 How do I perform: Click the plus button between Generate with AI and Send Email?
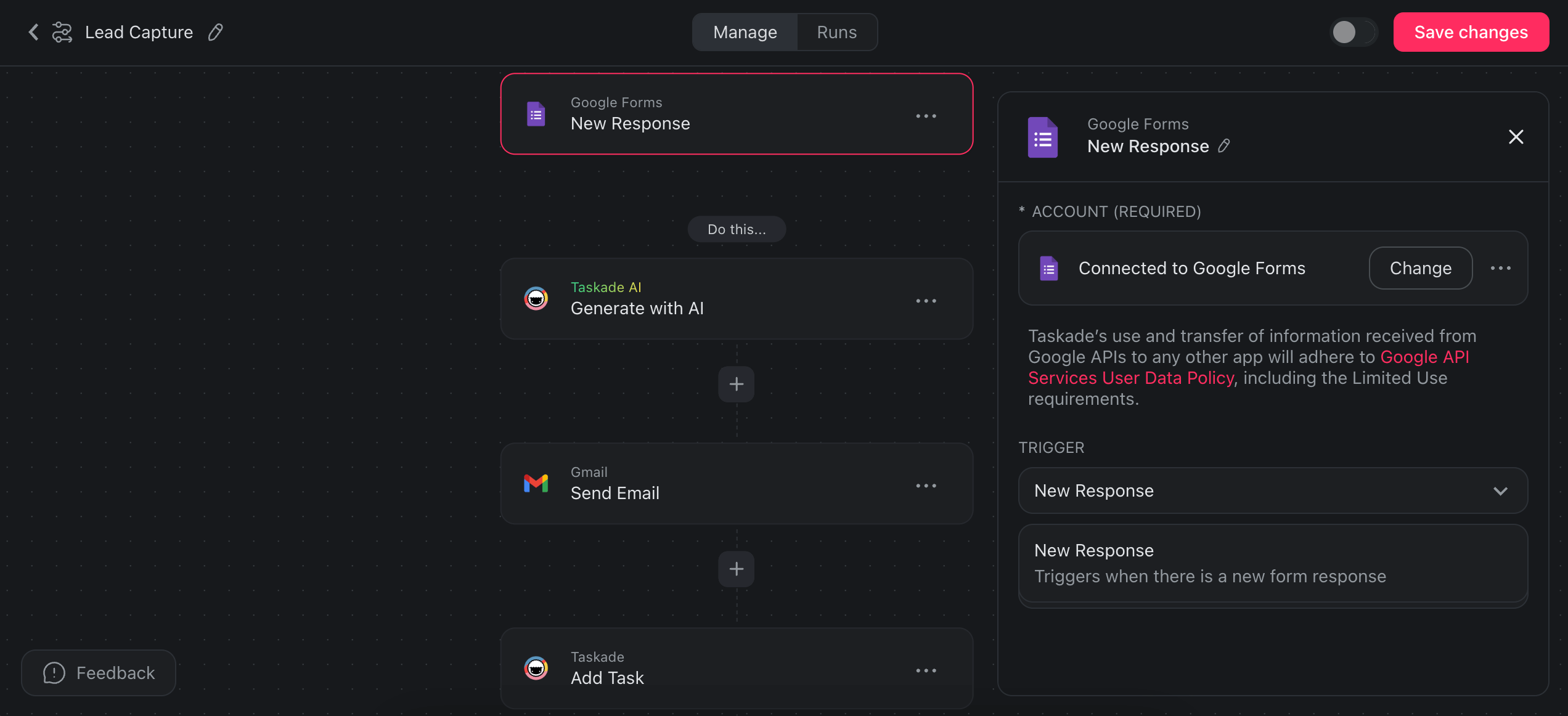coord(736,384)
